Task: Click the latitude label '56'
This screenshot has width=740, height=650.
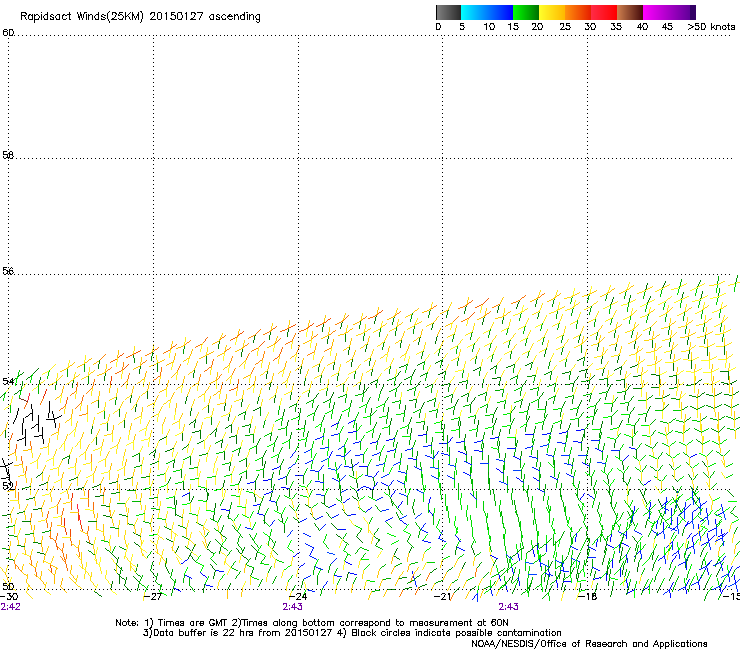Action: coord(8,271)
